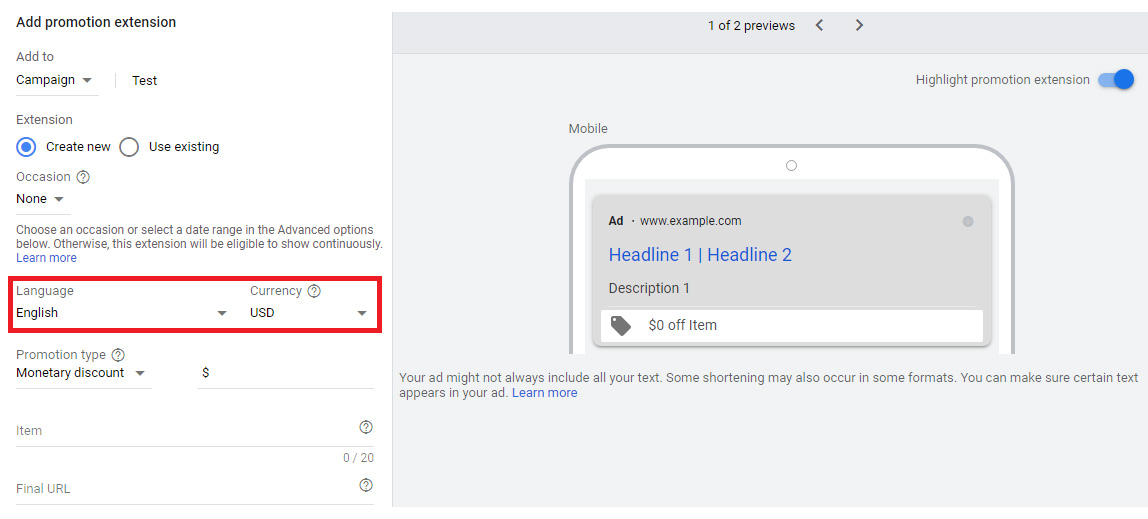Image resolution: width=1148 pixels, height=519 pixels.
Task: Open help icon for Final URL field
Action: coord(366,485)
